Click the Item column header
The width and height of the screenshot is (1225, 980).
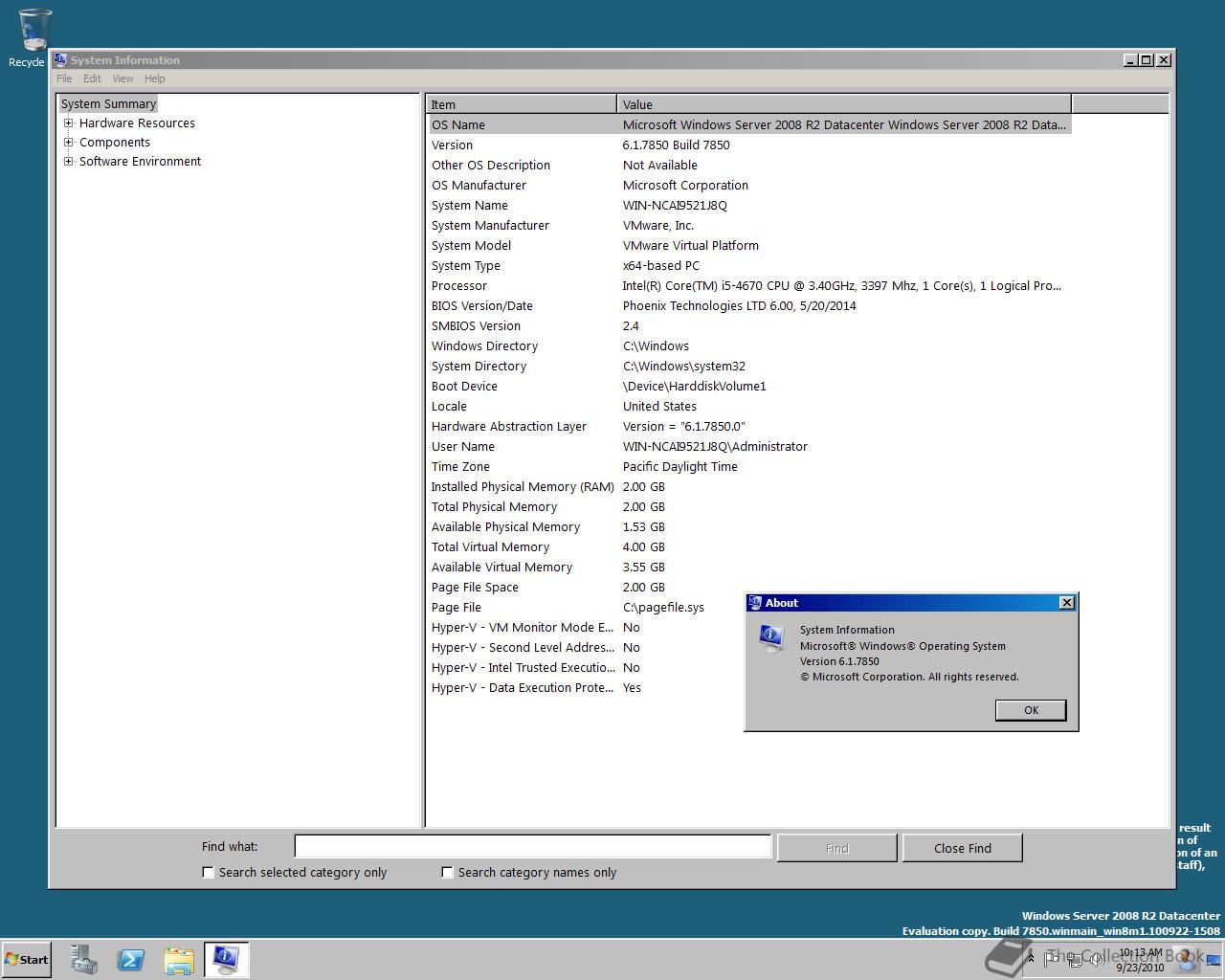point(522,104)
